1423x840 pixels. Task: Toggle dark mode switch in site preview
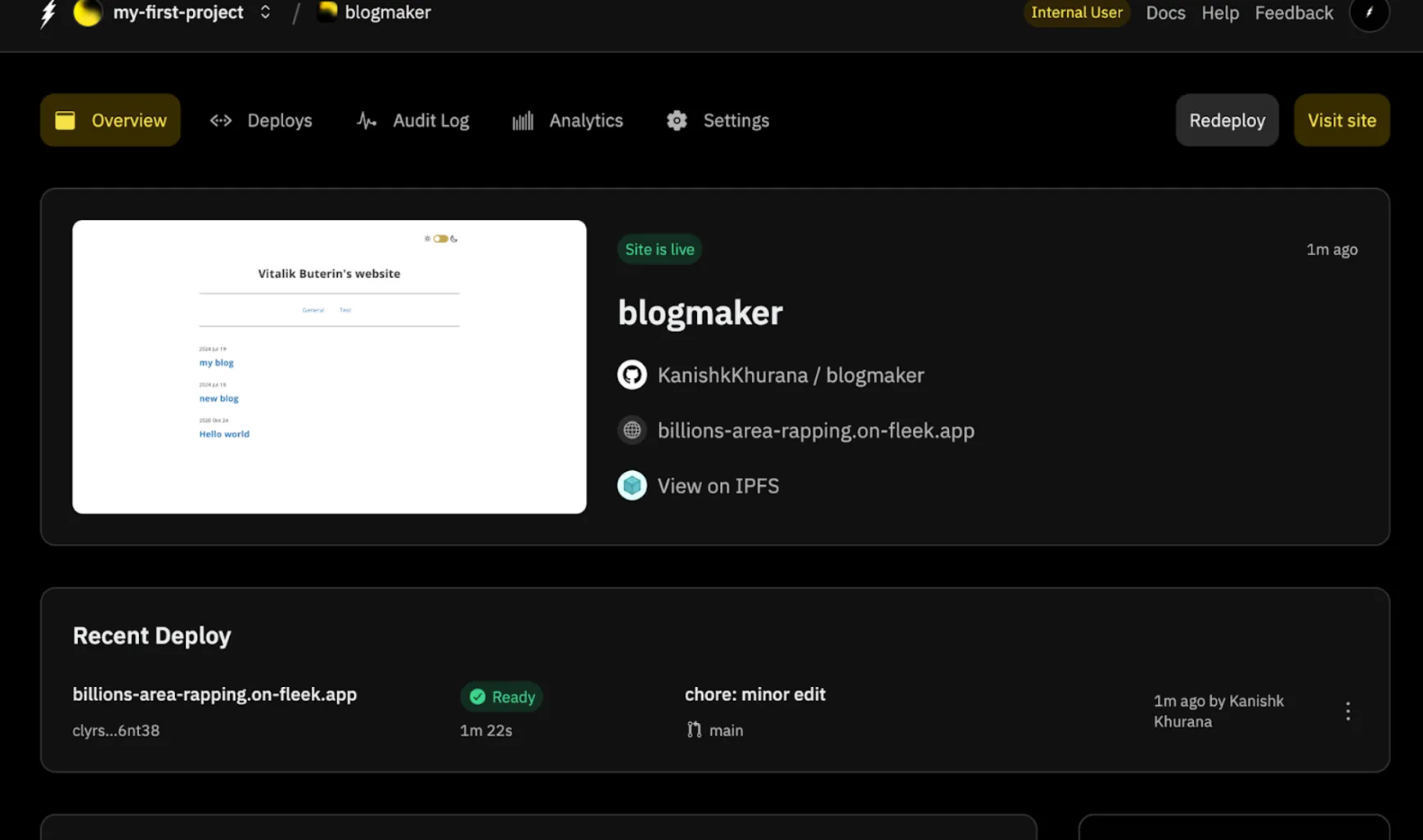440,239
